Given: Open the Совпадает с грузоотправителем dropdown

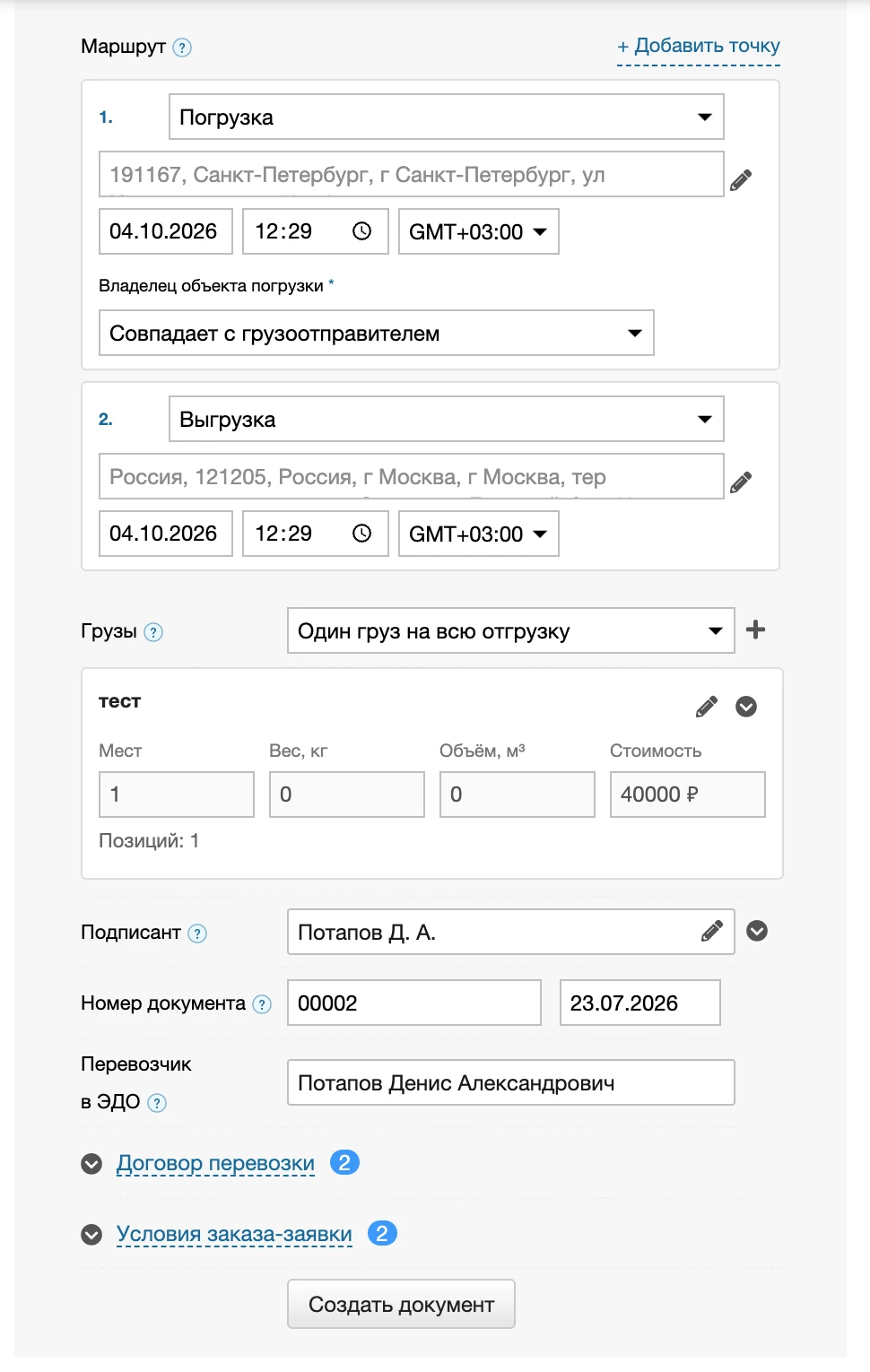Looking at the screenshot, I should tap(377, 333).
